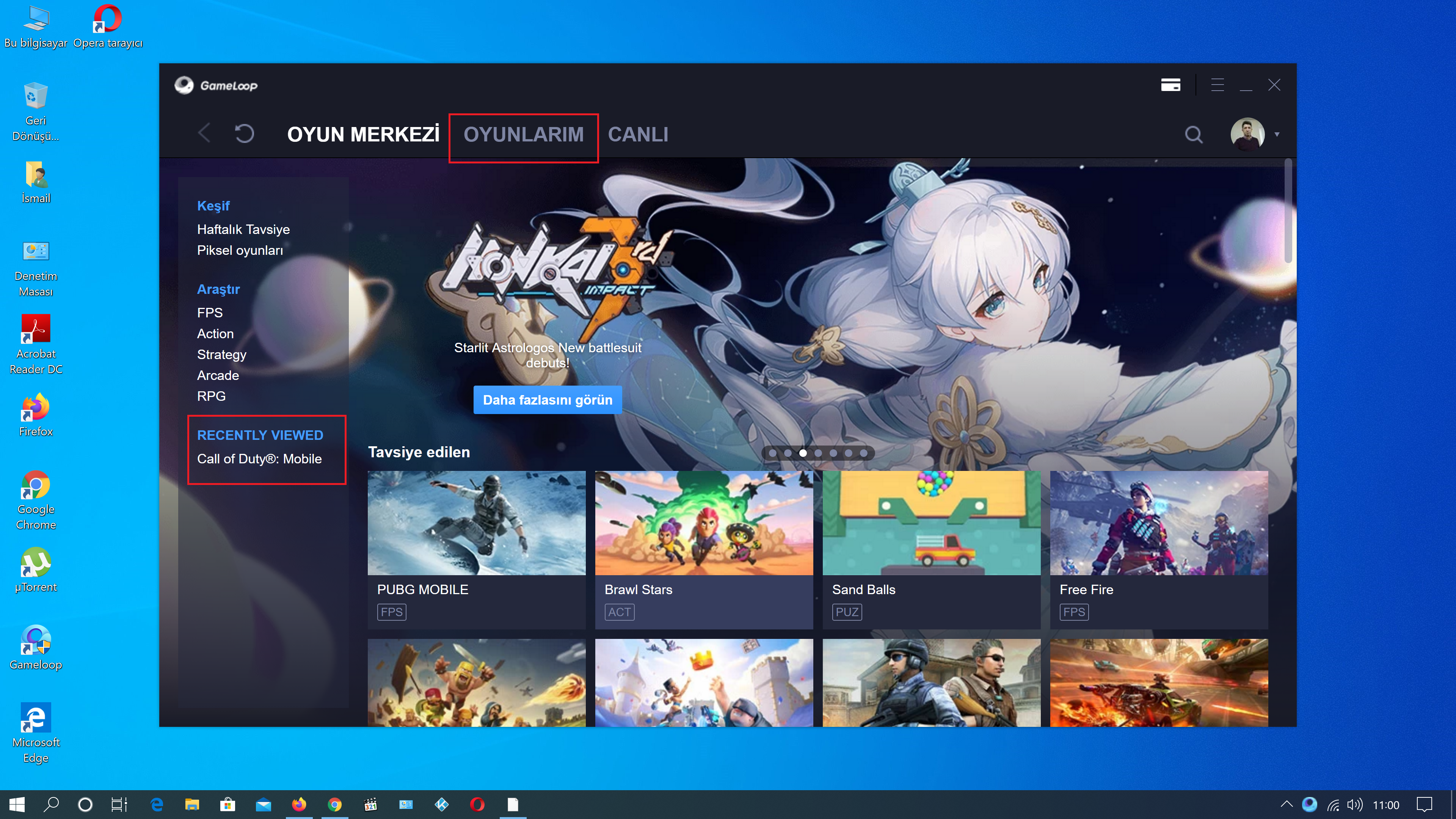Select the sixth banner carousel dot
Viewport: 1456px width, 819px height.
pos(849,453)
